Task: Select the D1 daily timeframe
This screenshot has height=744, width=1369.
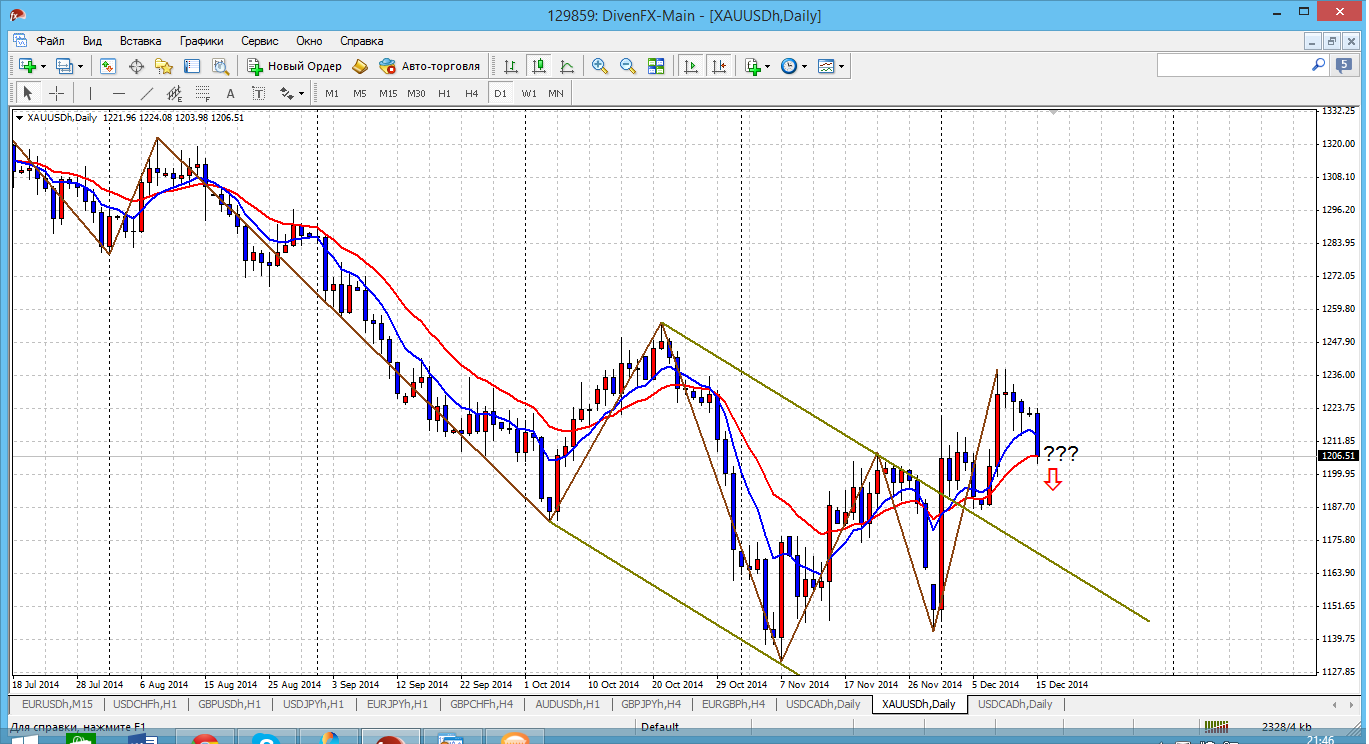Action: 500,93
